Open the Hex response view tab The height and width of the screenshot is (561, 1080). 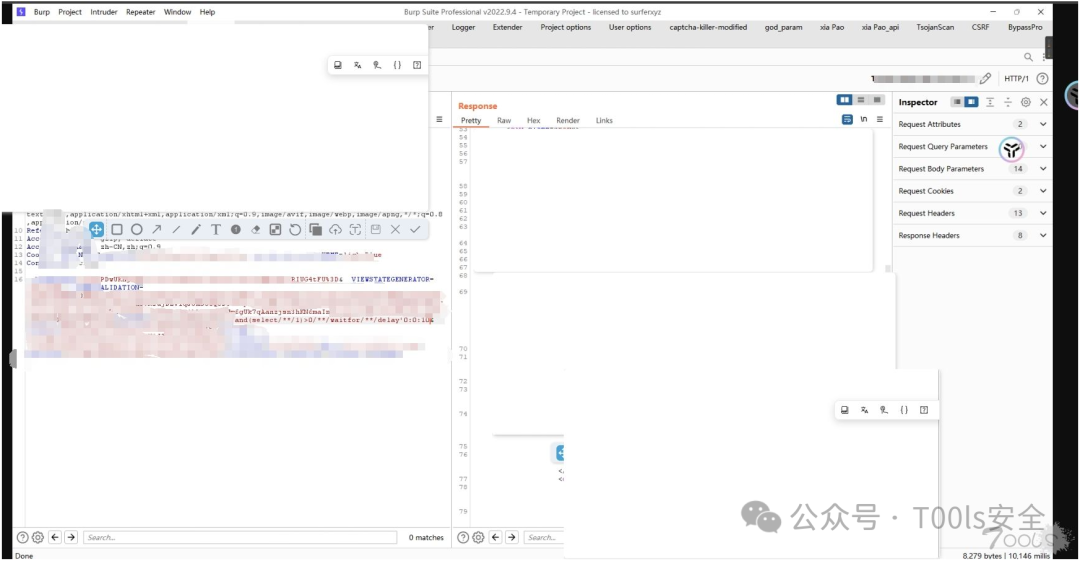click(x=534, y=120)
